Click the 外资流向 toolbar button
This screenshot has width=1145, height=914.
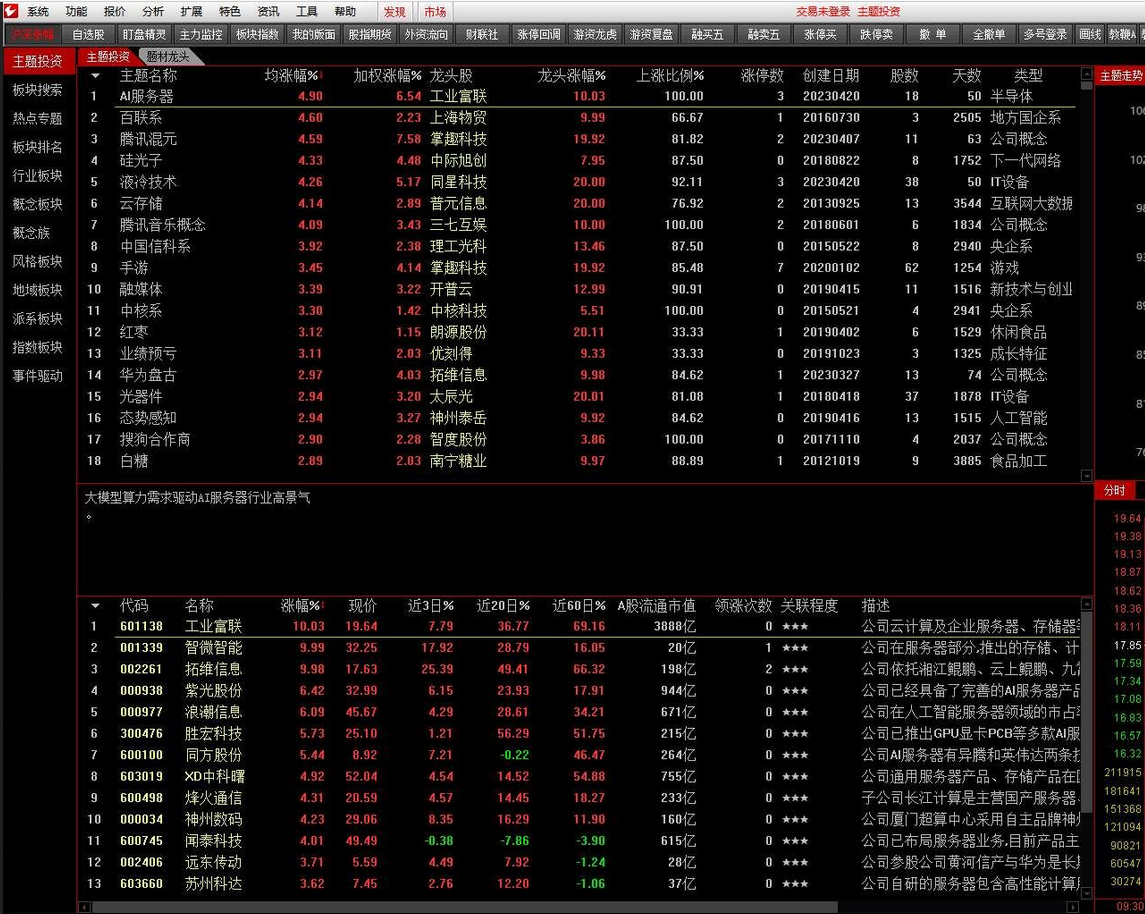426,34
